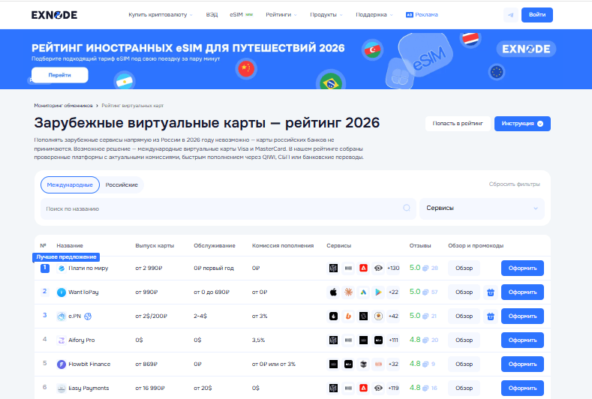This screenshot has width=592, height=399.
Task: Click the small icon left of Войти
Action: click(x=511, y=15)
